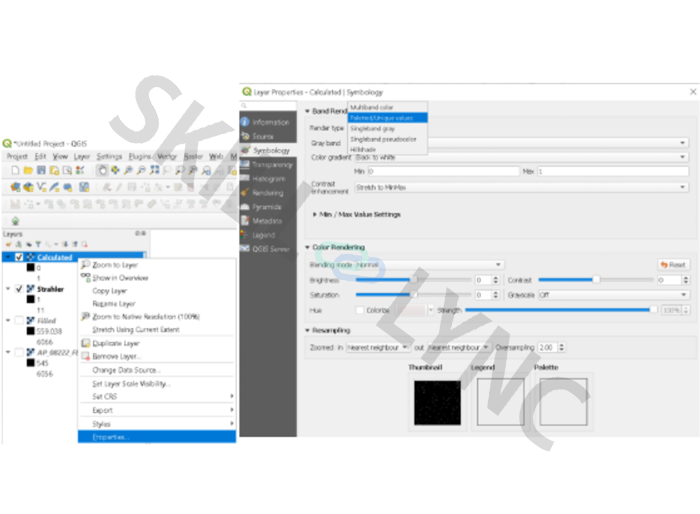
Task: Click the New GeoPackage Layer icon
Action: [x=28, y=187]
